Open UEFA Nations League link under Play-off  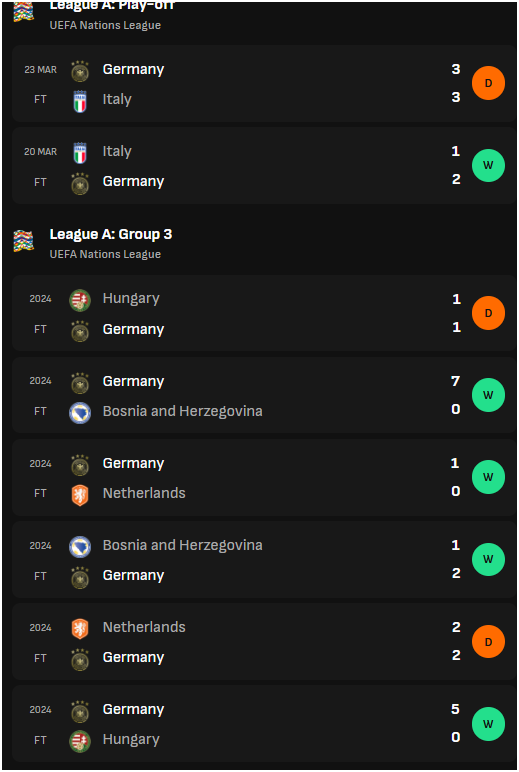pos(105,26)
